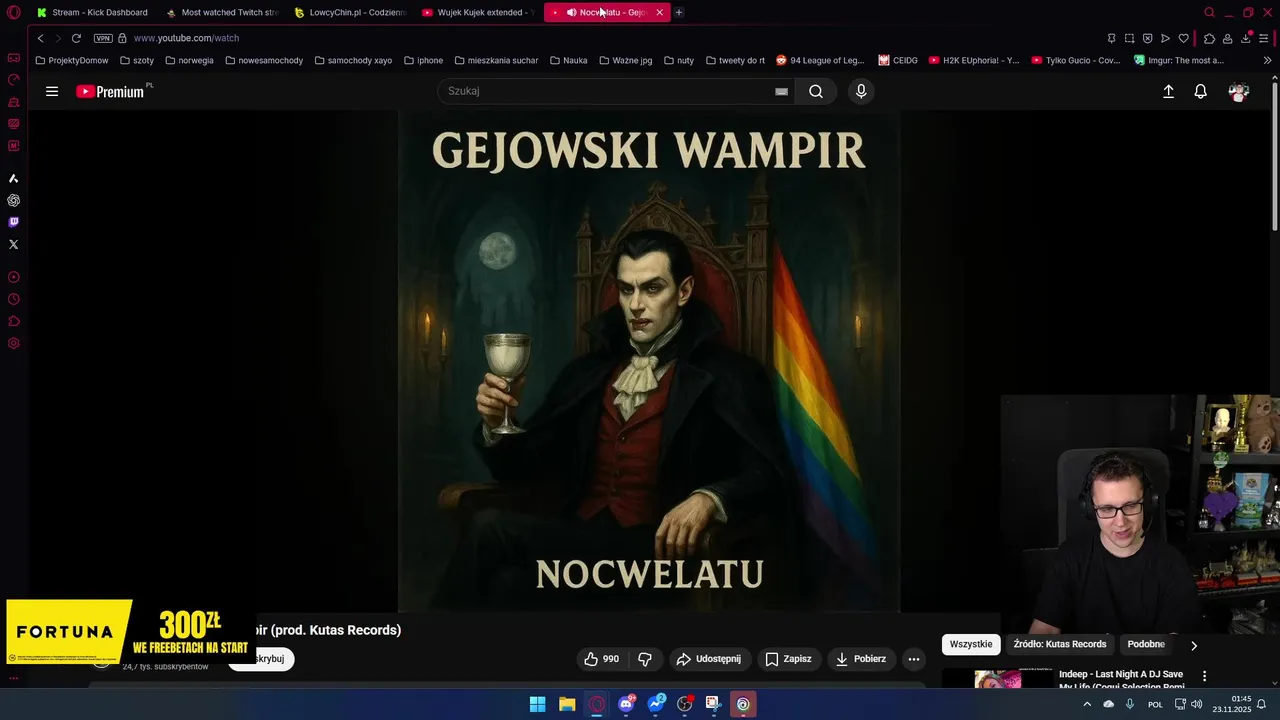Expand hidden bookmarks with double chevron

[x=1267, y=60]
